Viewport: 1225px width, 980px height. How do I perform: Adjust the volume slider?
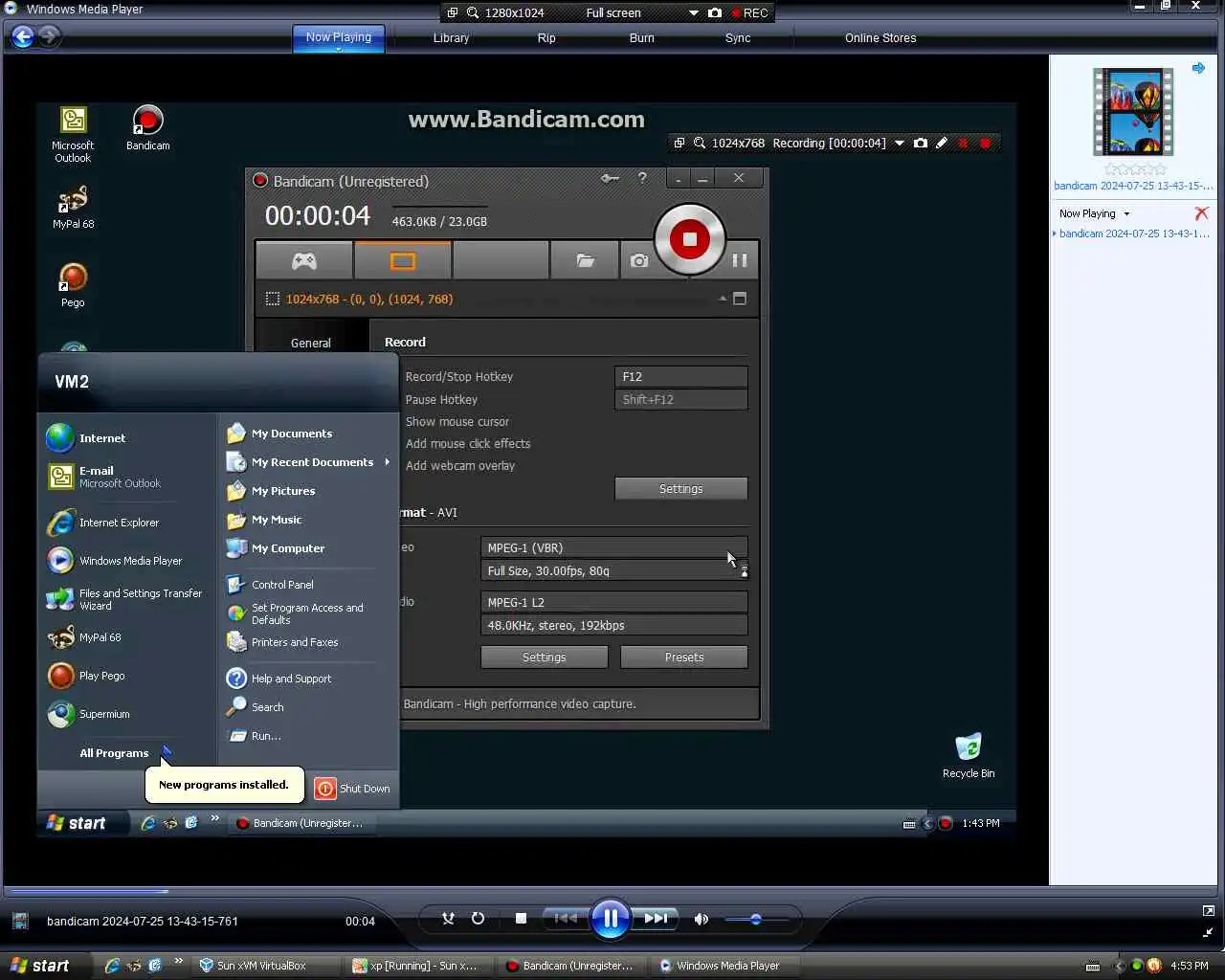pyautogui.click(x=756, y=920)
